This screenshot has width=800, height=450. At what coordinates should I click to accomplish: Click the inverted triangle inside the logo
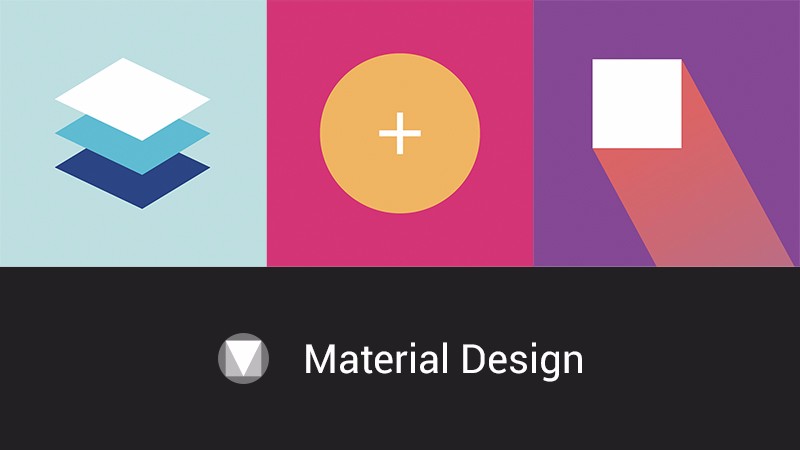[x=243, y=357]
